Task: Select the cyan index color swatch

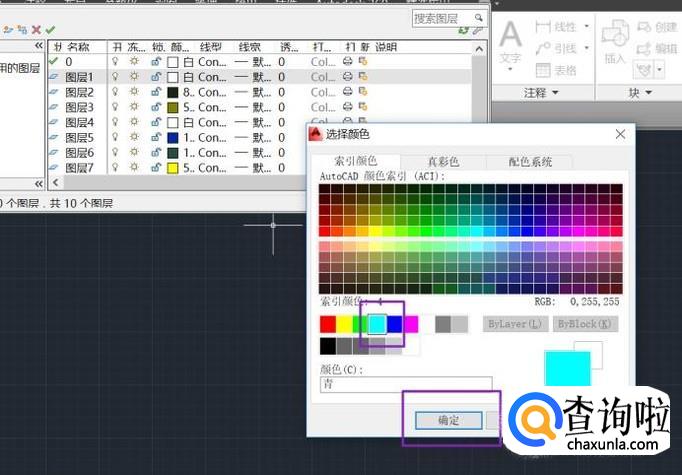Action: click(x=378, y=324)
